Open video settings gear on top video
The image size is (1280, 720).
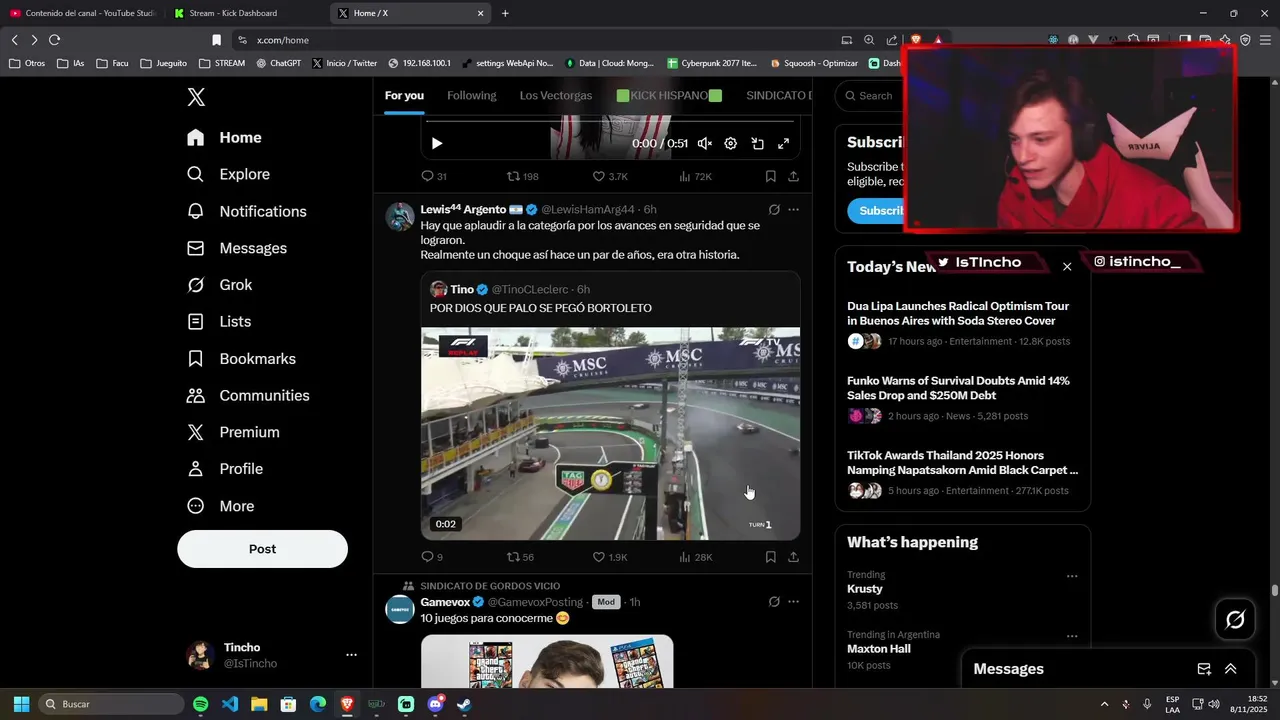[x=731, y=144]
